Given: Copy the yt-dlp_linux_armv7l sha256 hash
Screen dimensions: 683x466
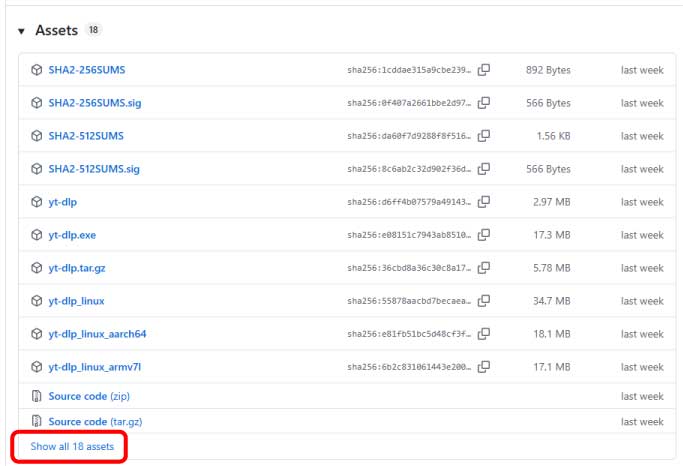Looking at the screenshot, I should (x=484, y=367).
